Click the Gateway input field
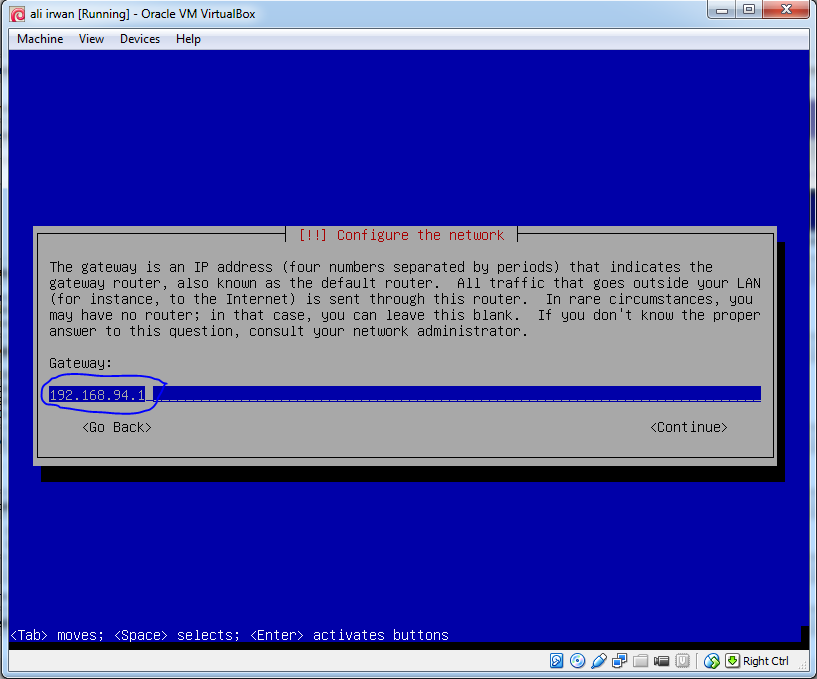 pos(405,394)
